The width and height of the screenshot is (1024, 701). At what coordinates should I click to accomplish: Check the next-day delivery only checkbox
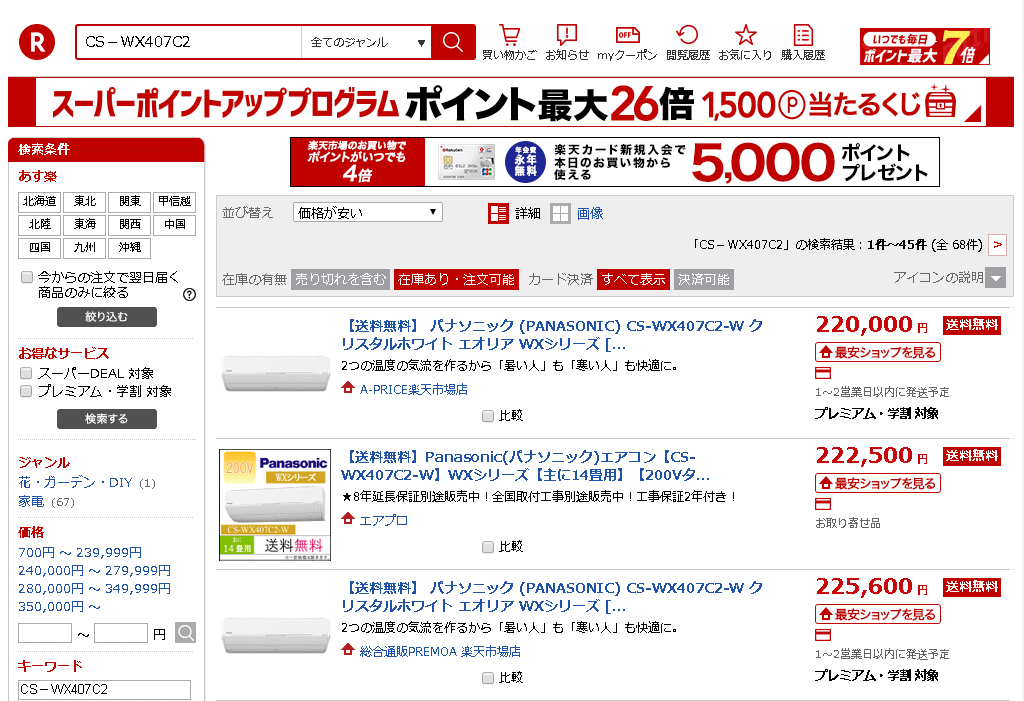tap(27, 277)
